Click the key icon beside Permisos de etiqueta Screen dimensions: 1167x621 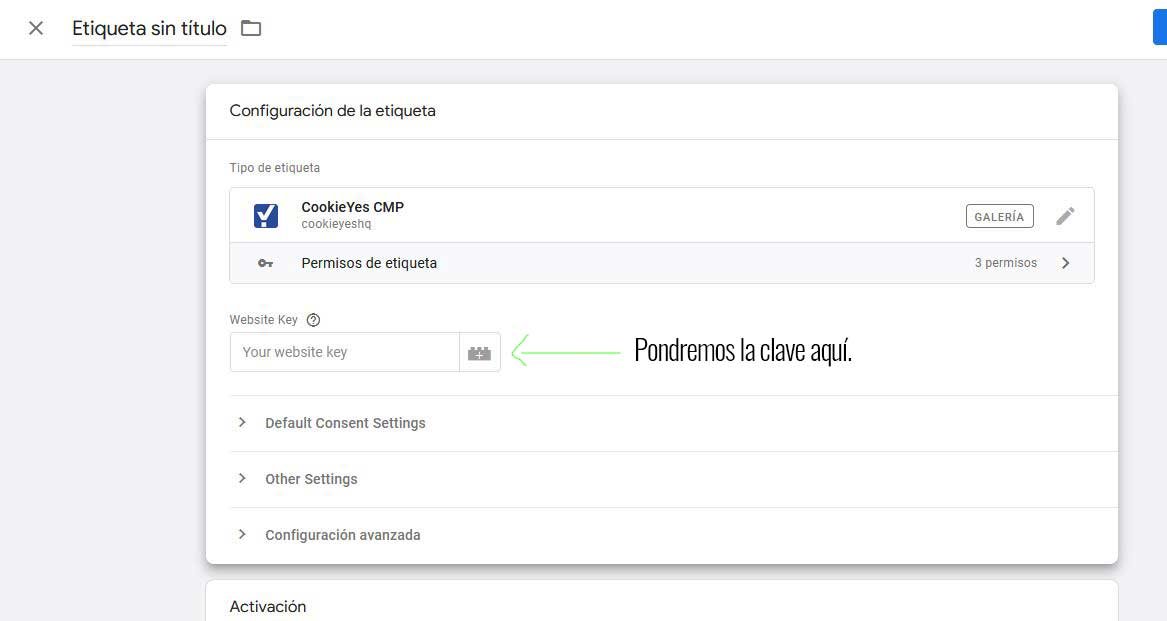(x=265, y=263)
